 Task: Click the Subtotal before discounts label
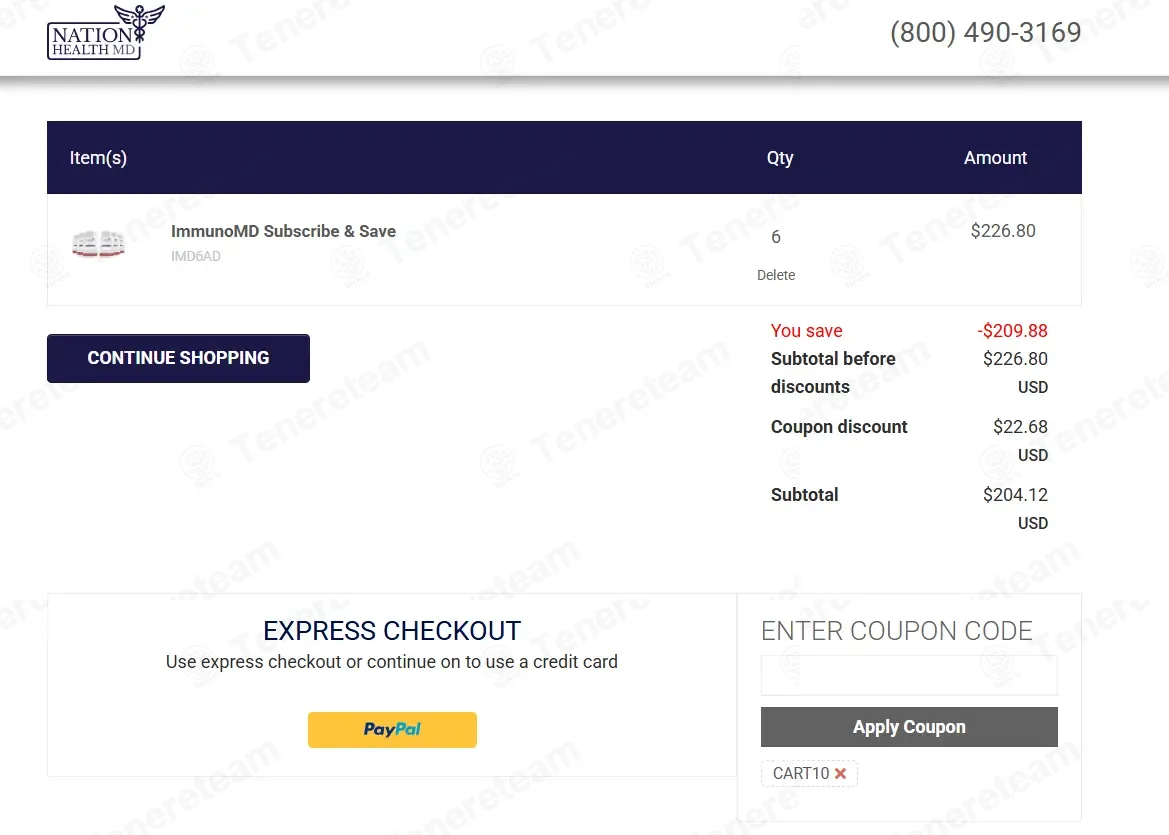coord(833,373)
